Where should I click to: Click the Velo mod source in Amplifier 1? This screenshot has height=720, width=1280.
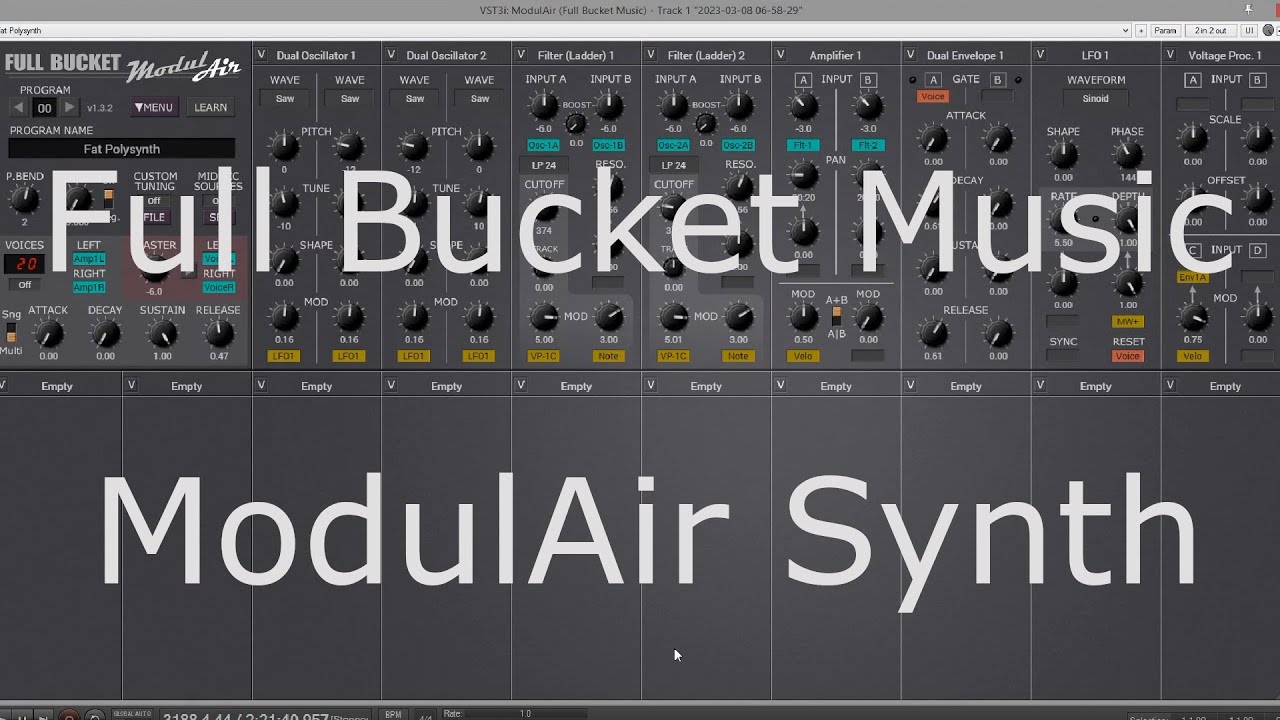[803, 356]
